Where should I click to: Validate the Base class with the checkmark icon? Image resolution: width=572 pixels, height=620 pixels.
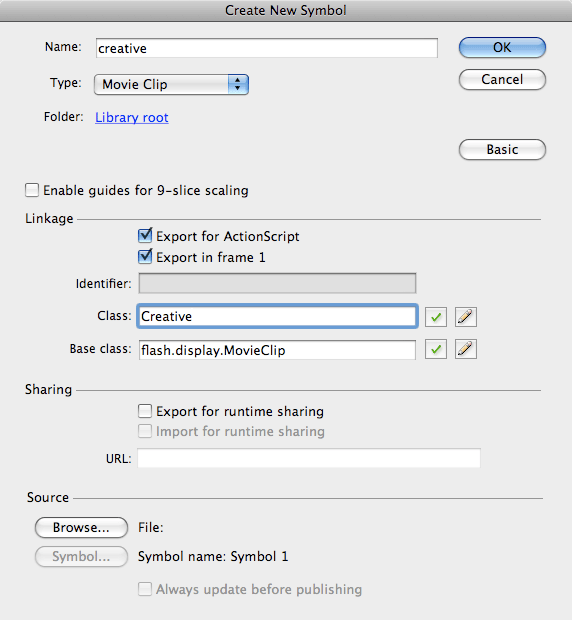tap(436, 349)
